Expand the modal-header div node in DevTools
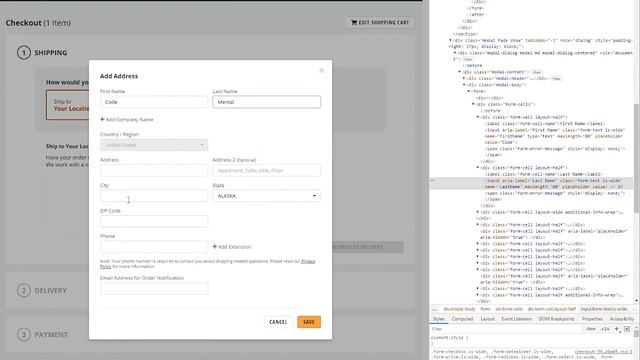Image resolution: width=640 pixels, height=360 pixels. [x=464, y=78]
